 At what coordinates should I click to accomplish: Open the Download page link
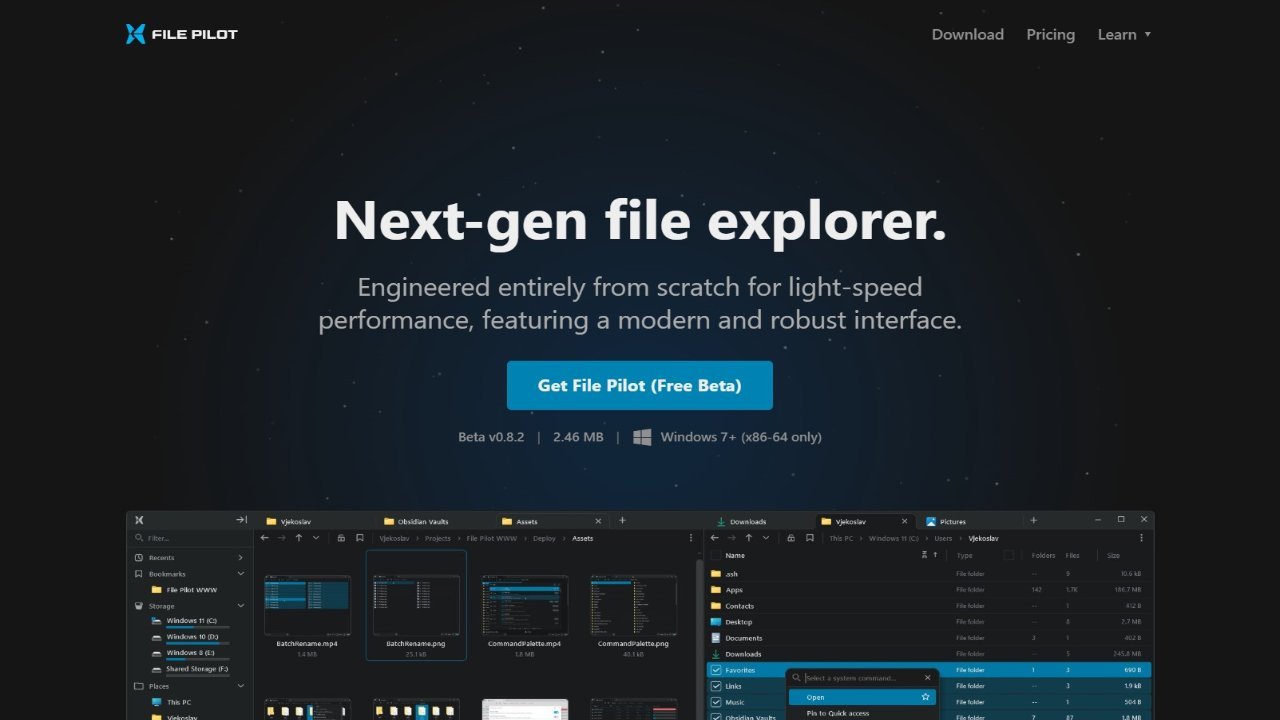[968, 34]
